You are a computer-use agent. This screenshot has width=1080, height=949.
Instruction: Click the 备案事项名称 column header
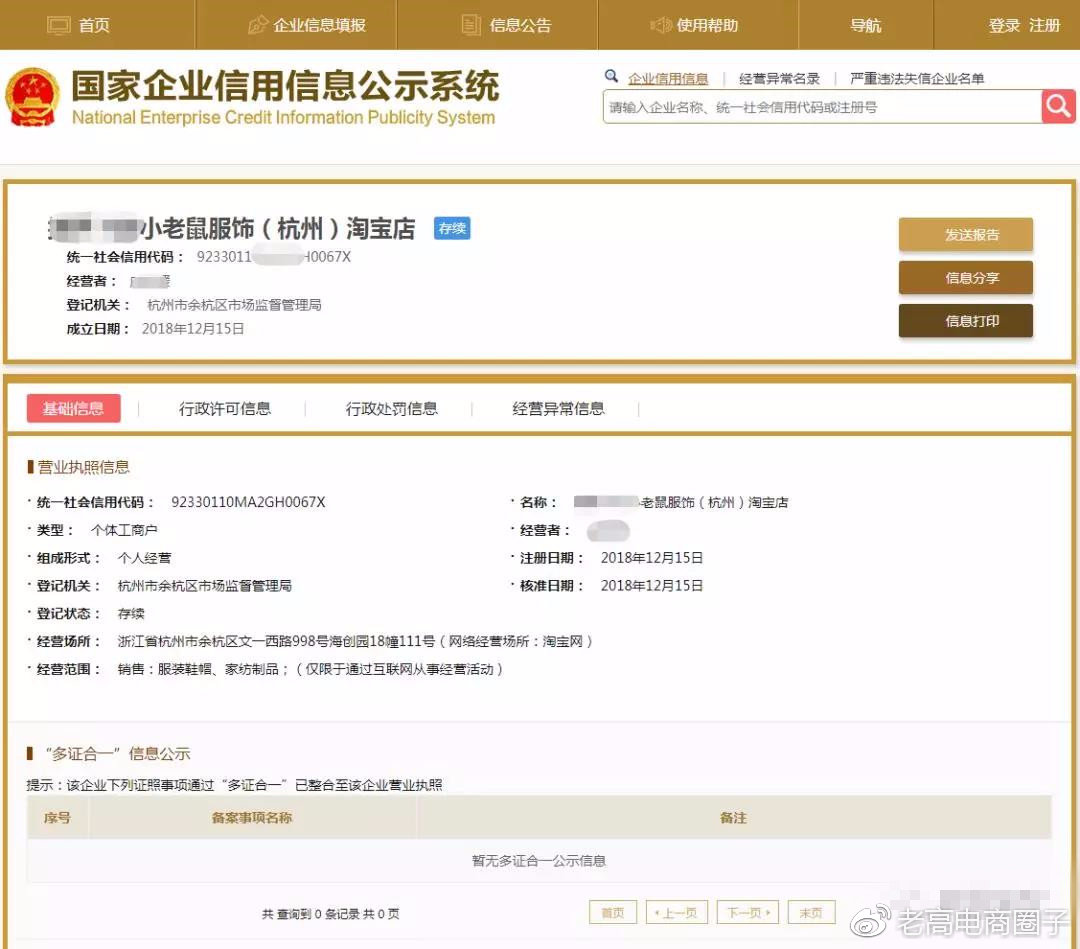pos(252,817)
